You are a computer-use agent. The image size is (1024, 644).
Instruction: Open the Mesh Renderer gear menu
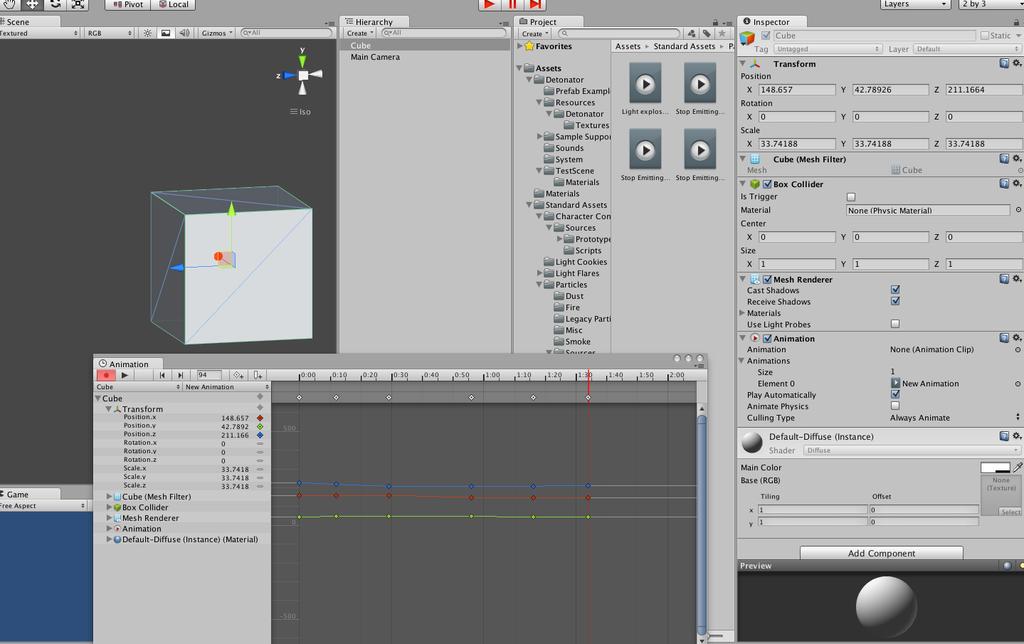[x=1017, y=279]
